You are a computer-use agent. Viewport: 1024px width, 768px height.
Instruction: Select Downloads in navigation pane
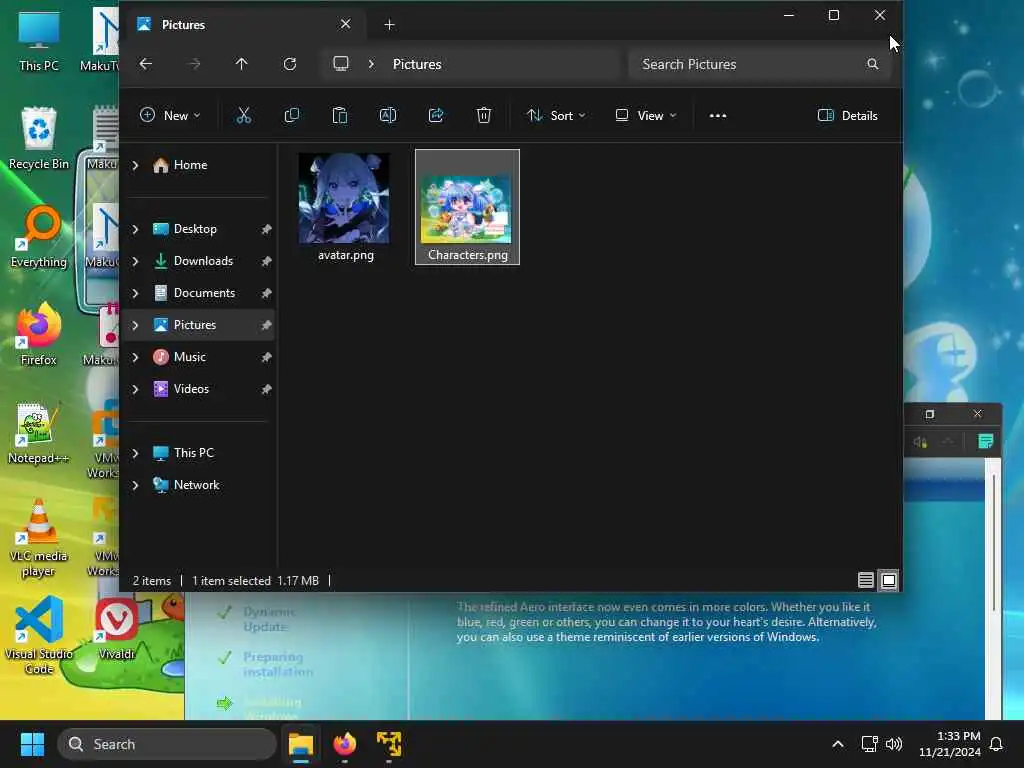pos(203,261)
